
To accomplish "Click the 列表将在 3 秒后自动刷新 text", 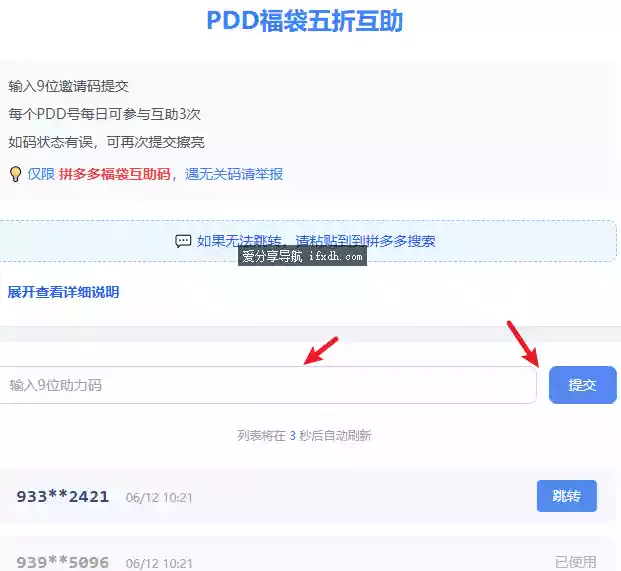I will 304,436.
